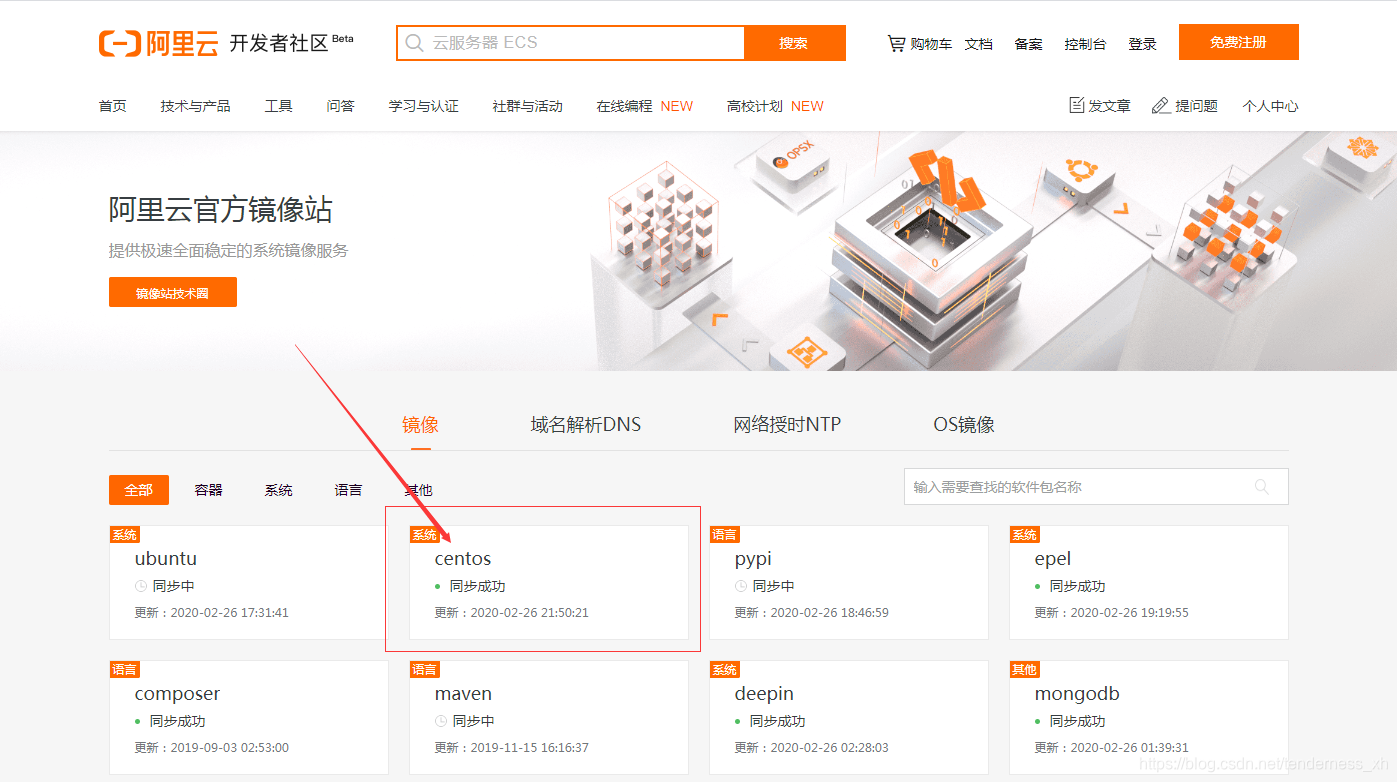Click 更新：2020-02-26 17:31:41 text

coord(211,613)
